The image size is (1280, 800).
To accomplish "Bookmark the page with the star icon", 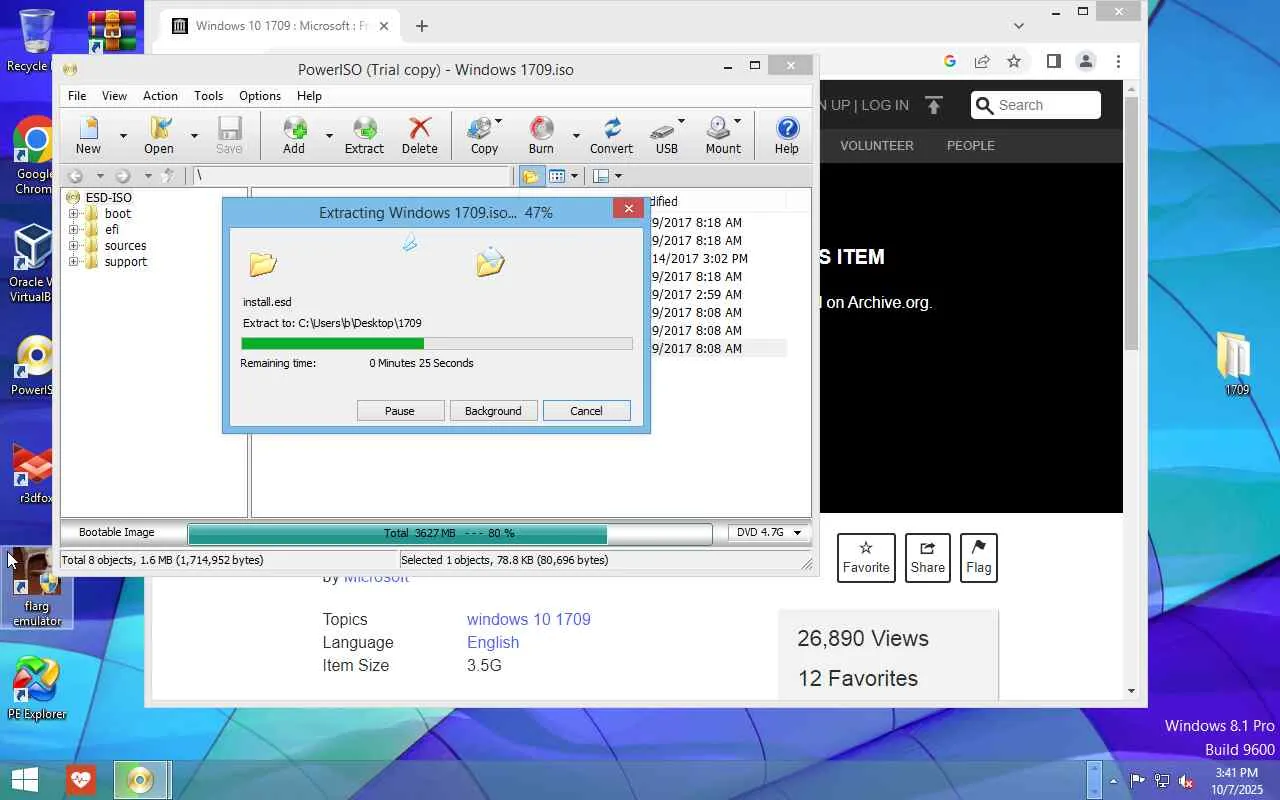I will click(1014, 61).
